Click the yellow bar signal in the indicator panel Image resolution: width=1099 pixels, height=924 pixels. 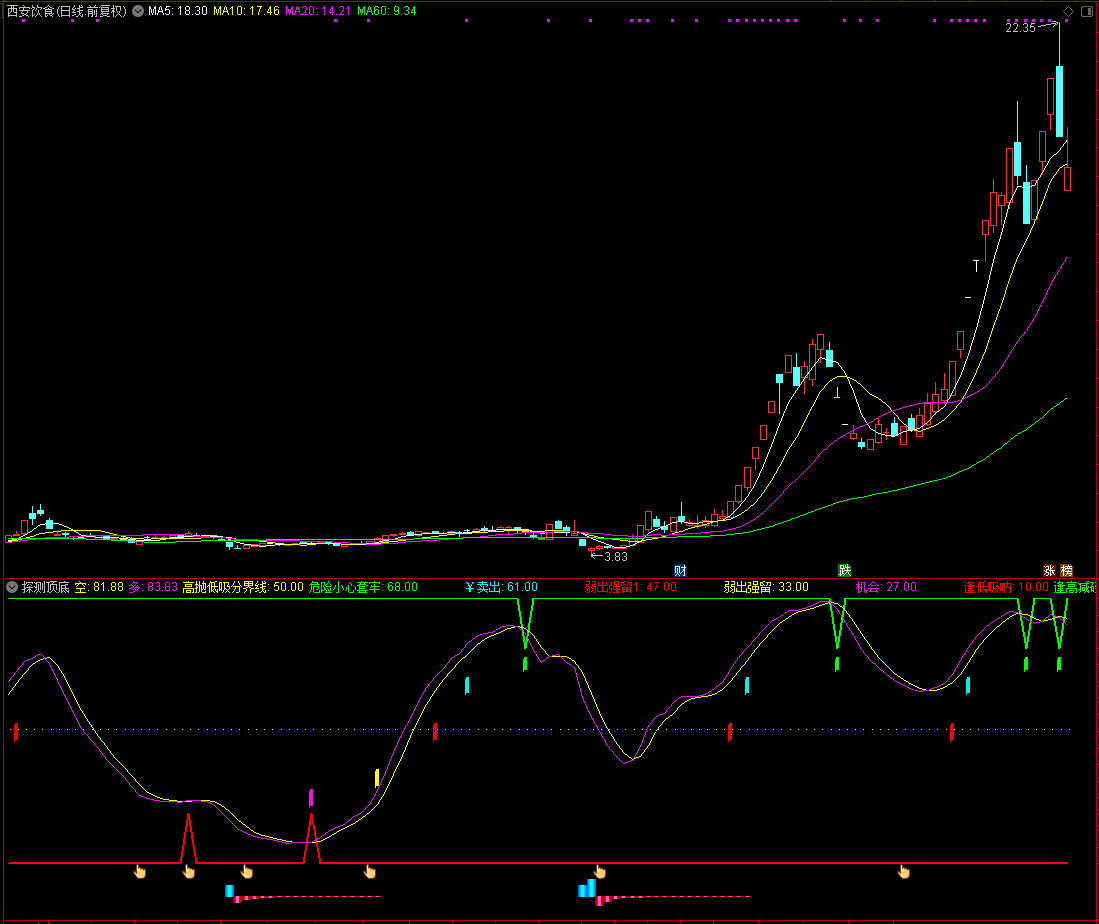click(x=377, y=778)
